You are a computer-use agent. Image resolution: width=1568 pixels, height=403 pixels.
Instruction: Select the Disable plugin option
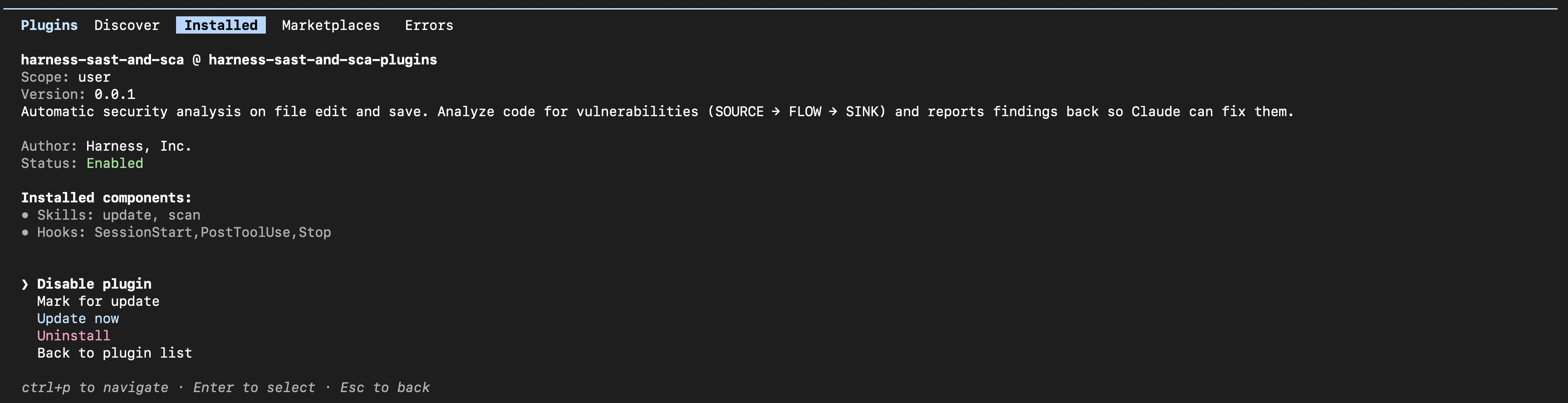pyautogui.click(x=94, y=284)
